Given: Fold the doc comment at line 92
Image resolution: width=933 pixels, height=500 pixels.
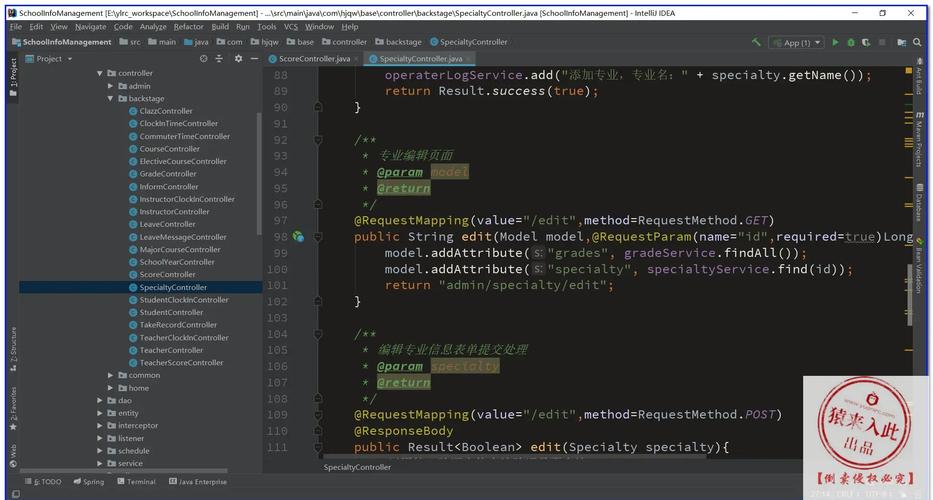Looking at the screenshot, I should [x=318, y=140].
